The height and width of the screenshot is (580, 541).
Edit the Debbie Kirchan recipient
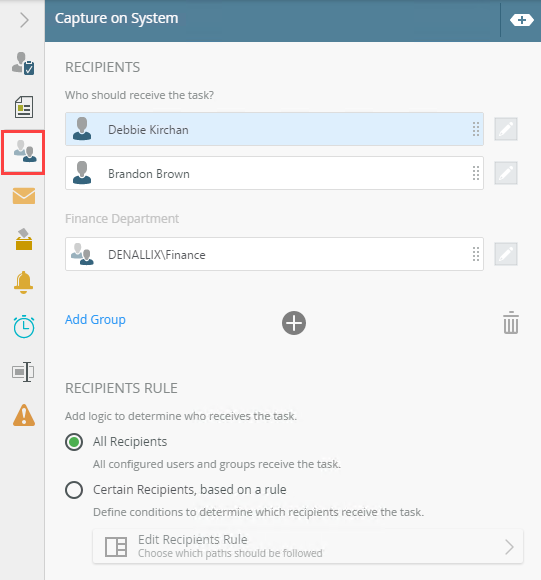[x=506, y=129]
